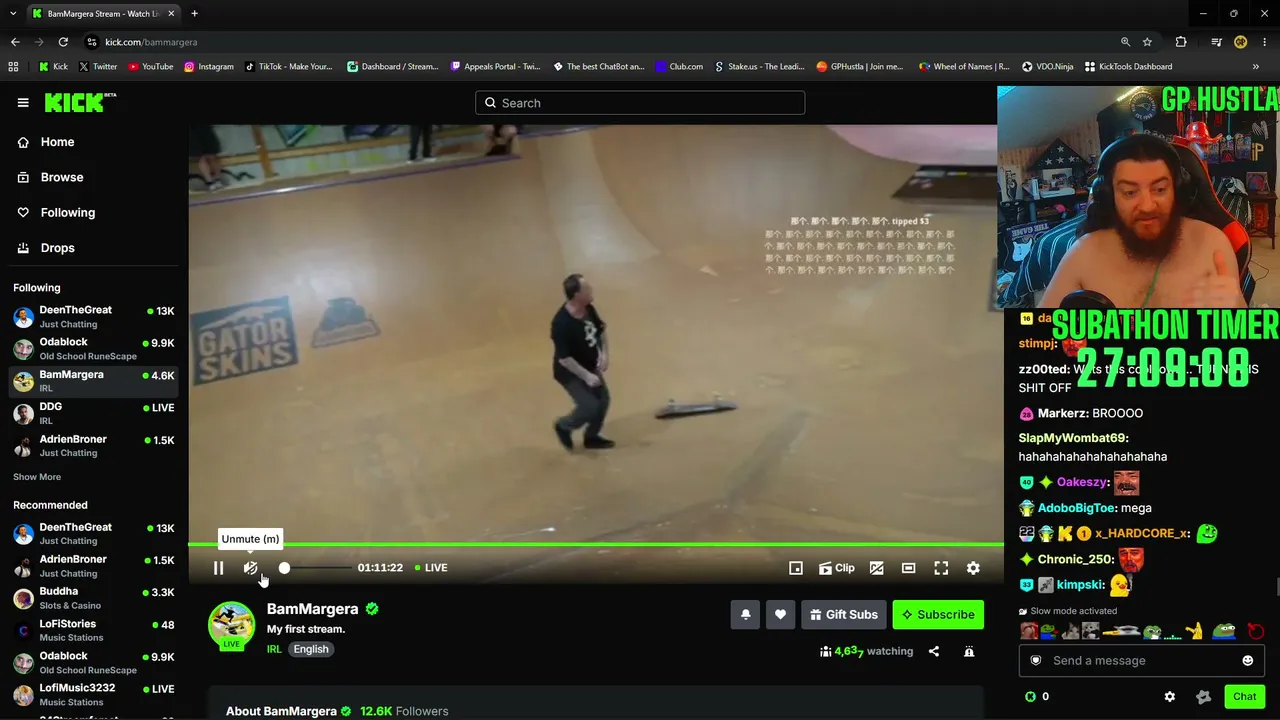Create a Clip of the stream

[837, 568]
